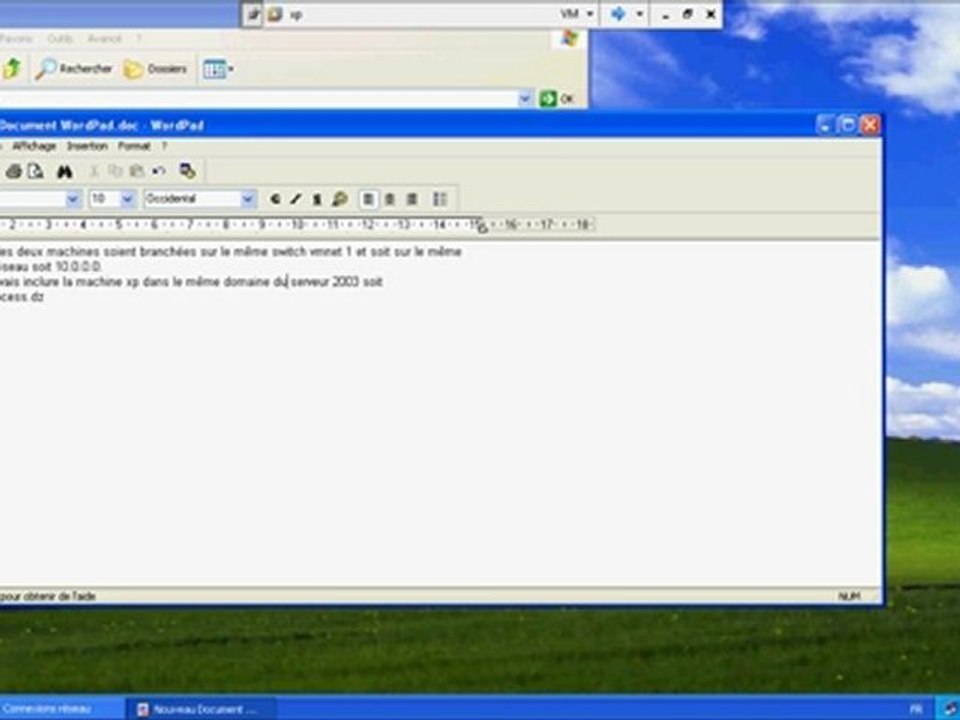Open the VM dropdown menu
960x720 pixels.
[577, 14]
